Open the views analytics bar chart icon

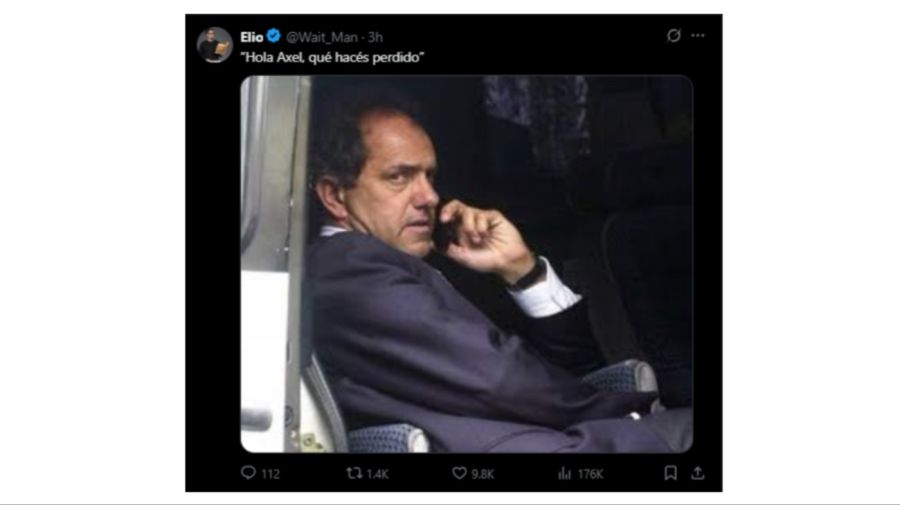(564, 473)
